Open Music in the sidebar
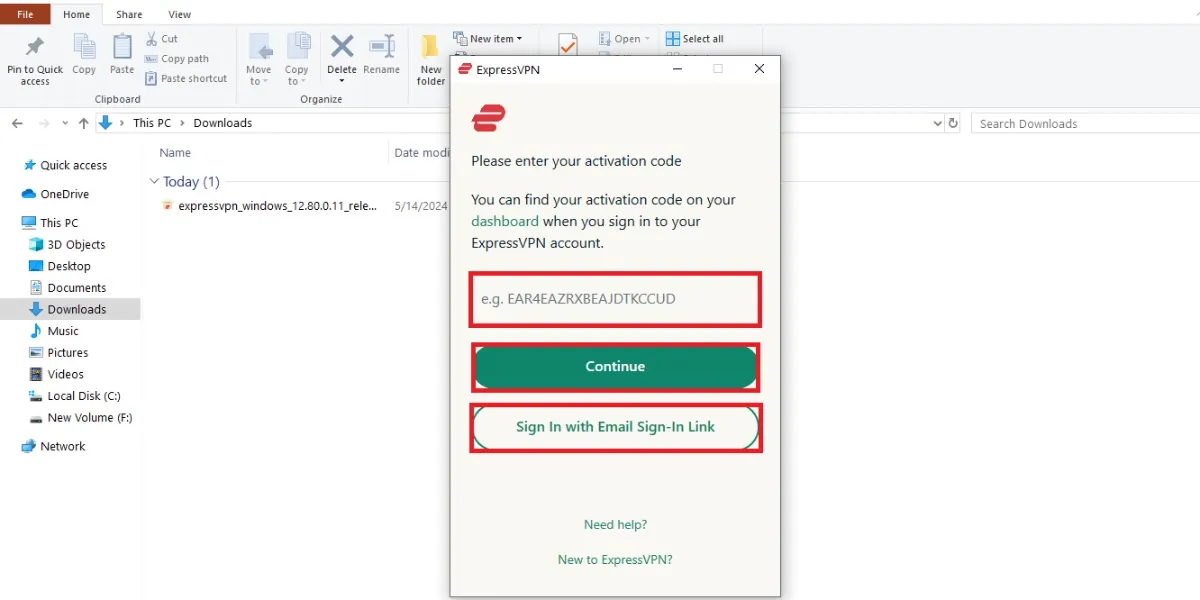 55,331
